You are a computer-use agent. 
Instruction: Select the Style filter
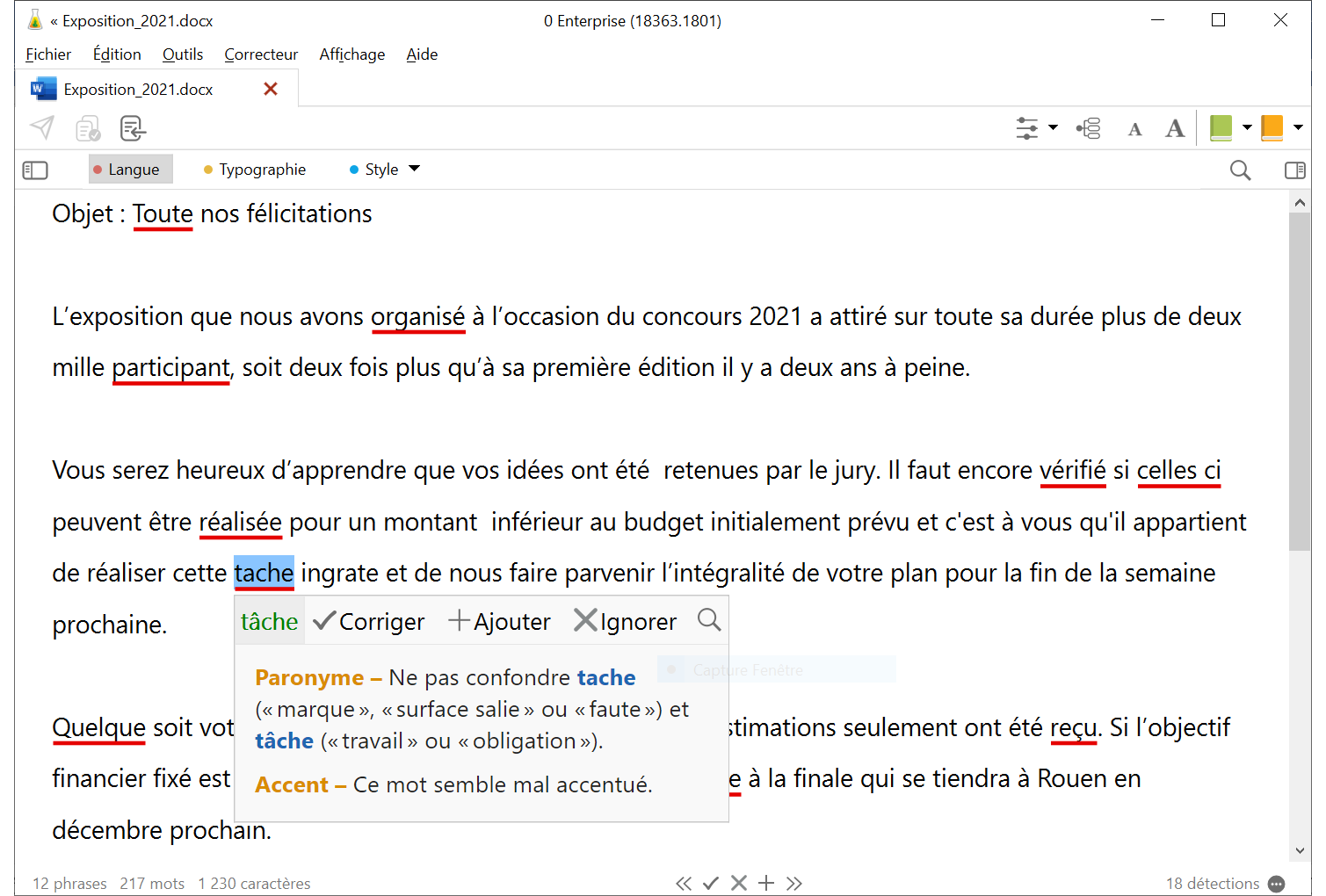pyautogui.click(x=374, y=170)
